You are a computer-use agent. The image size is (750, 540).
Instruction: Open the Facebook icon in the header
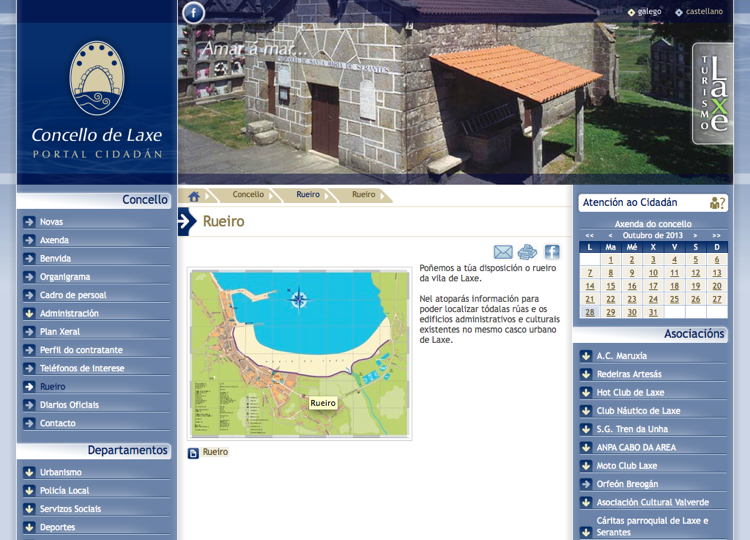(193, 13)
